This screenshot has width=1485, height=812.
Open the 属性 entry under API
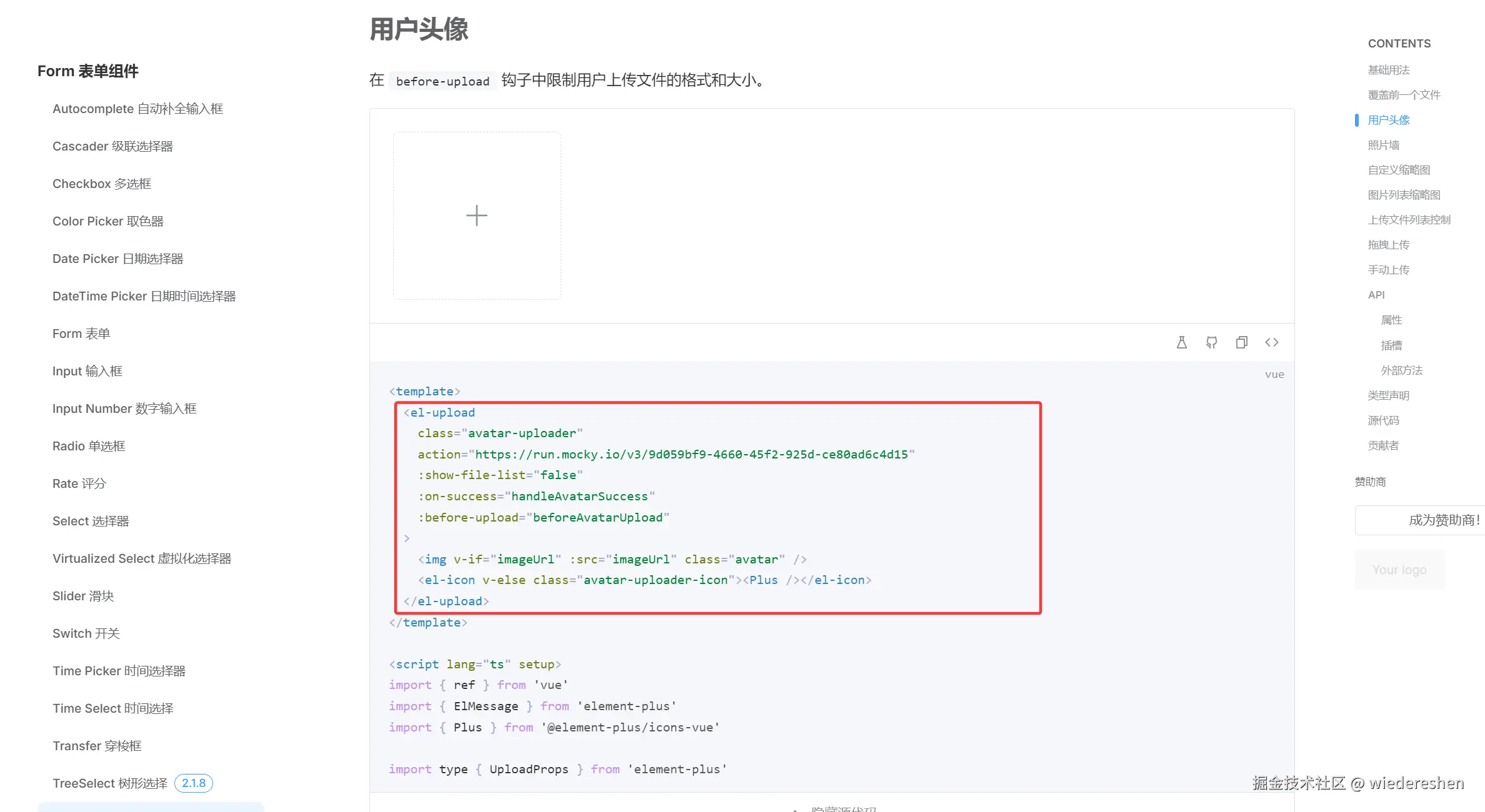[x=1391, y=319]
